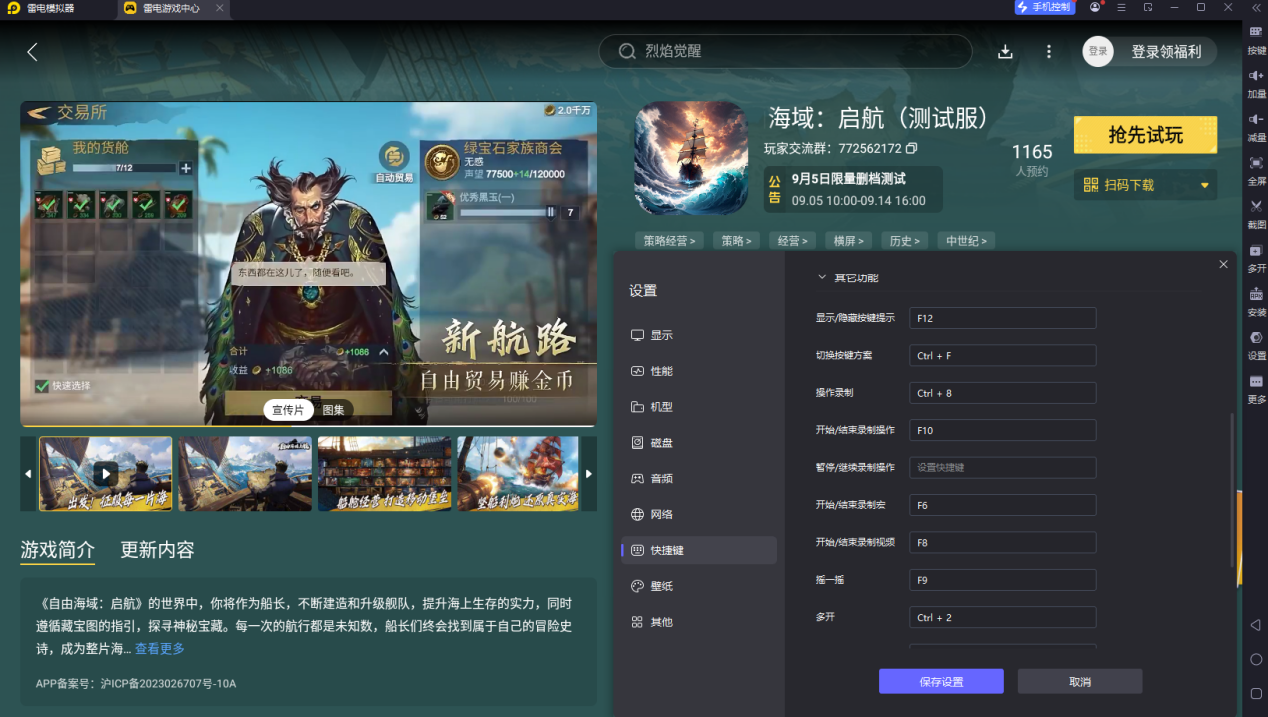Enter 全屏 fullscreen mode from sidebar
The width and height of the screenshot is (1268, 717).
click(1256, 162)
